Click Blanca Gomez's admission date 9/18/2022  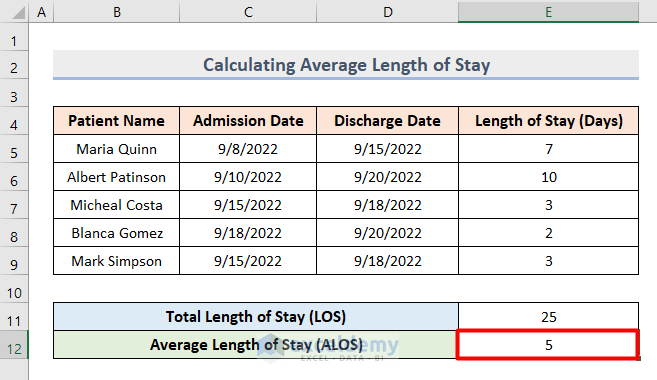point(248,233)
